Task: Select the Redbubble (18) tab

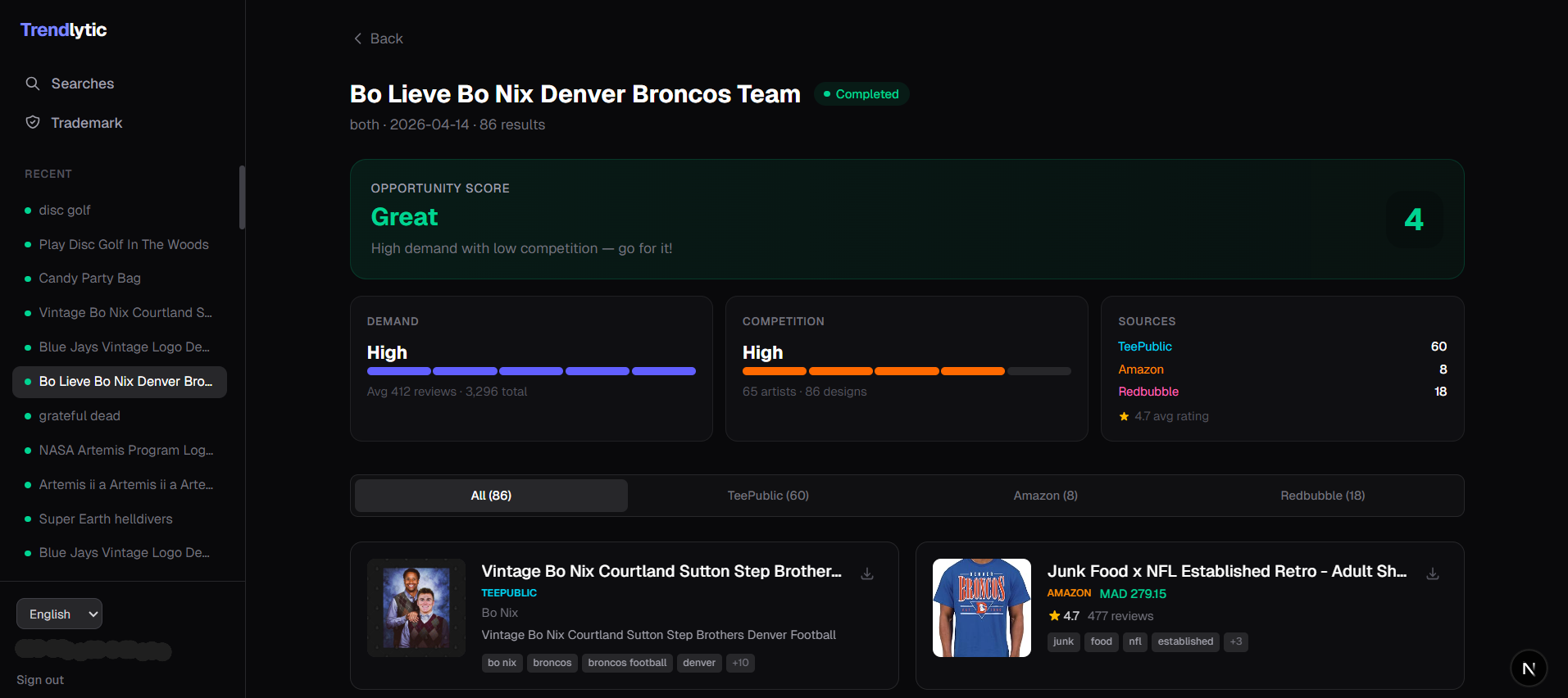Action: [1322, 496]
